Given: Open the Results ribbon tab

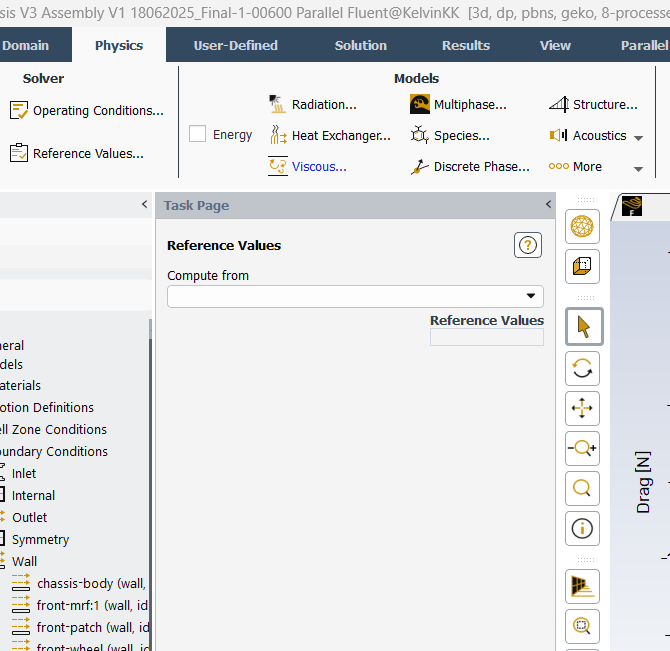Looking at the screenshot, I should click(x=466, y=45).
